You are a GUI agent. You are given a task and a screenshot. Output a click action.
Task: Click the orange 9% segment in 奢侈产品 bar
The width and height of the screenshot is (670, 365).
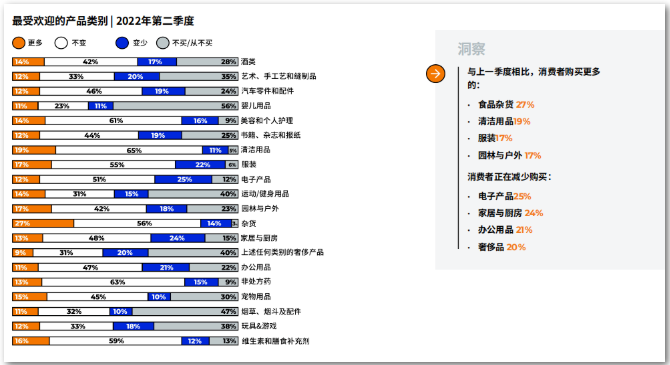pyautogui.click(x=23, y=253)
